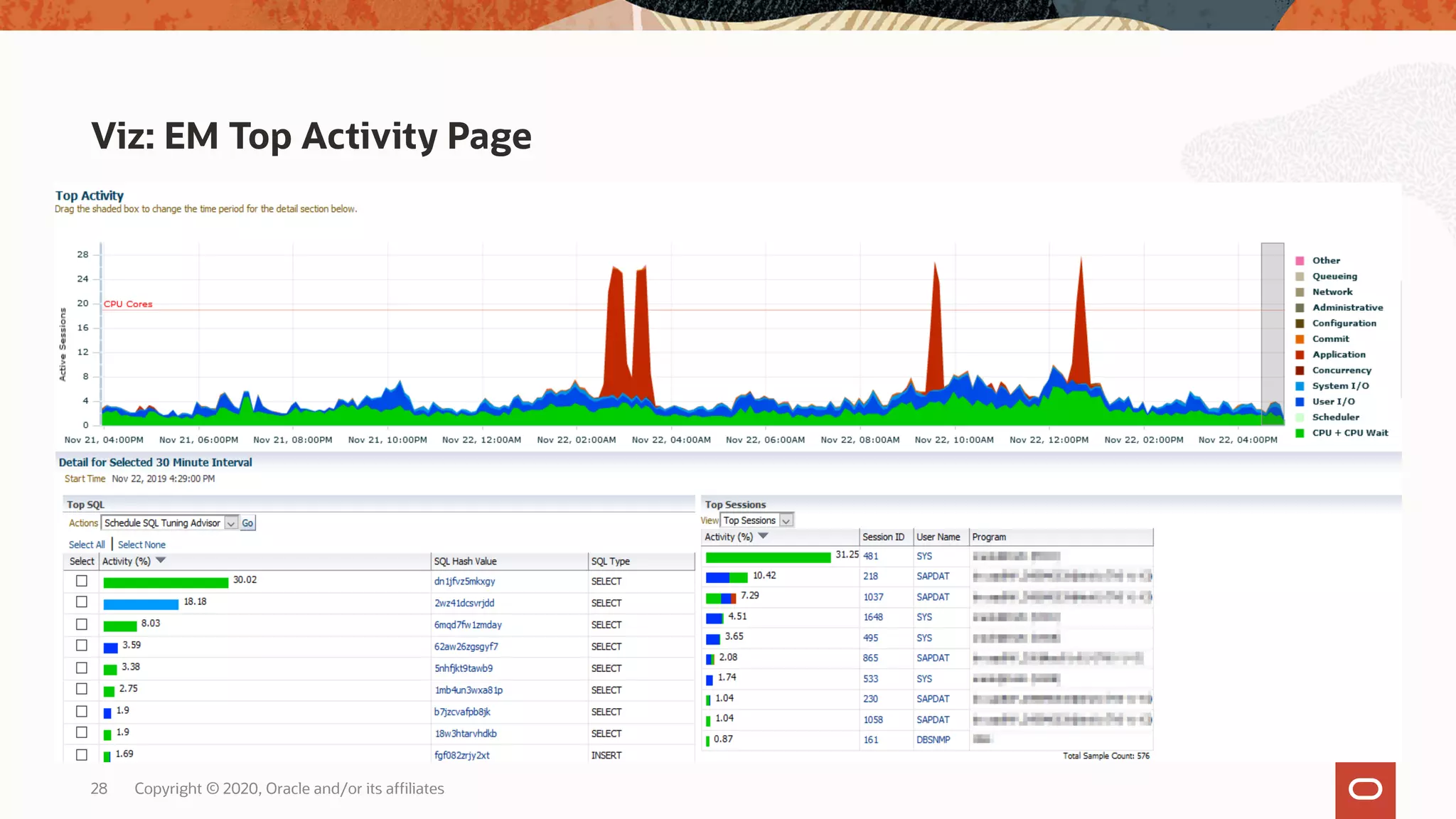The image size is (1456, 819).
Task: Tick the checkbox for SQL dn1jfvz5mkxgy
Action: (82, 581)
